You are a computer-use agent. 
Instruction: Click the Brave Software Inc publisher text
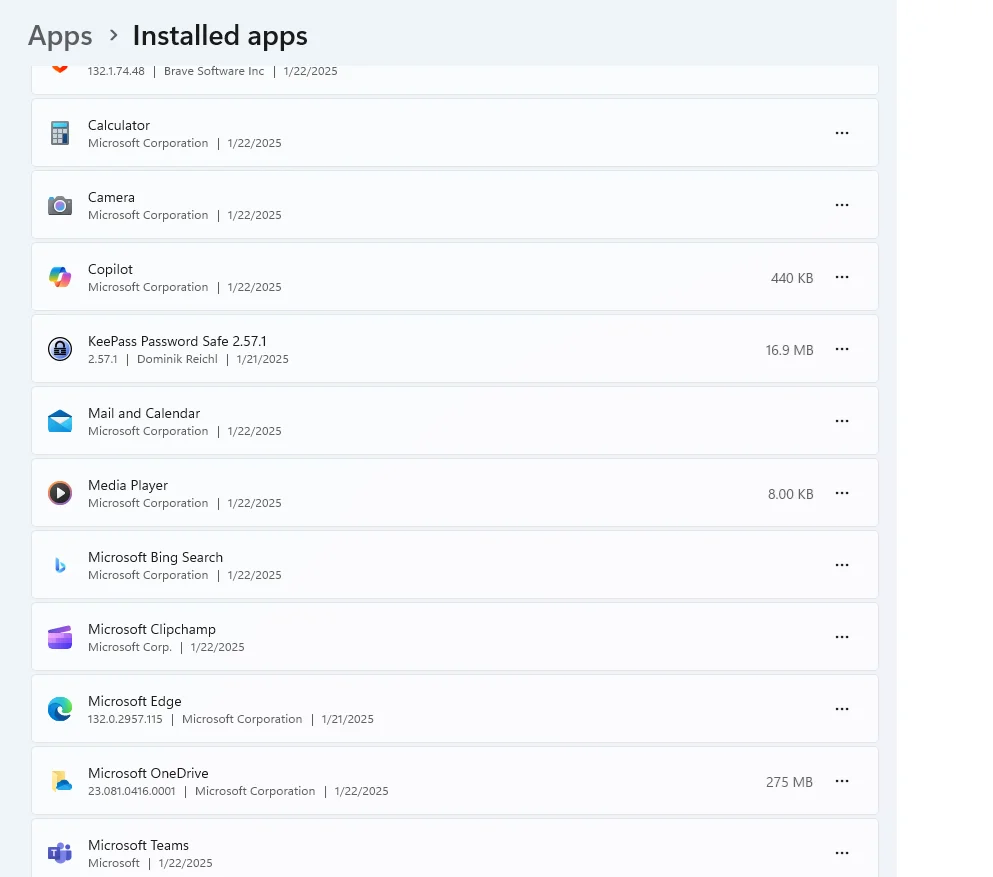214,71
